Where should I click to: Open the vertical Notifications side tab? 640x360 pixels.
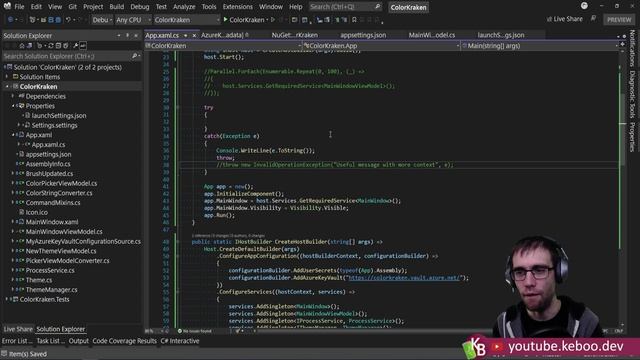coord(632,48)
